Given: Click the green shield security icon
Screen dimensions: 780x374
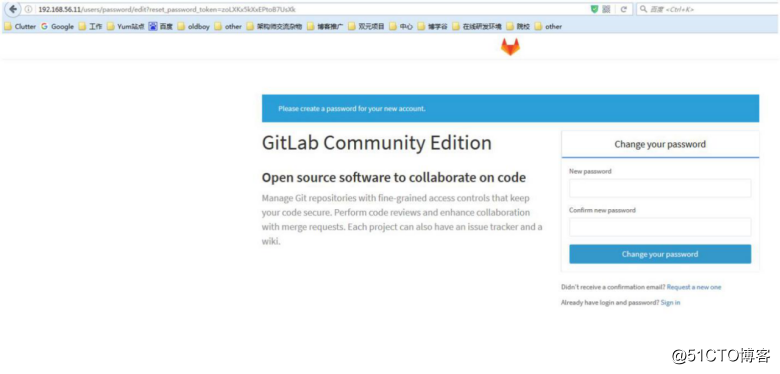Looking at the screenshot, I should [594, 9].
